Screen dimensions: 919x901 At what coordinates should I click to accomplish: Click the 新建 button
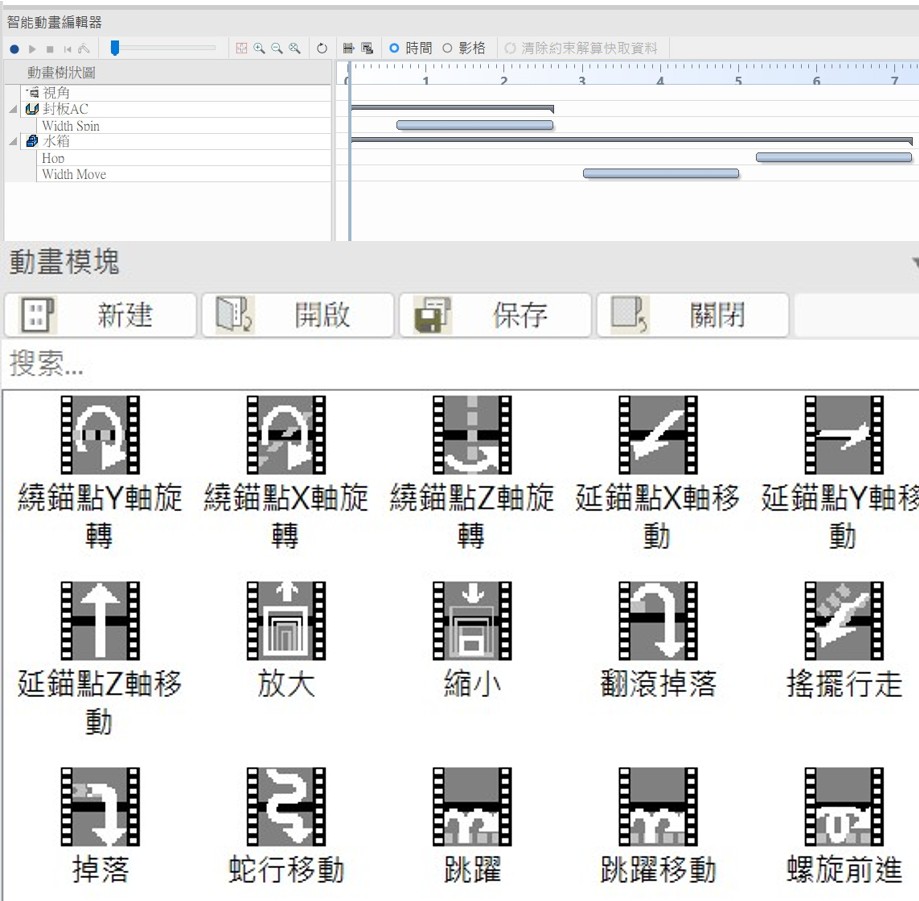click(x=100, y=315)
